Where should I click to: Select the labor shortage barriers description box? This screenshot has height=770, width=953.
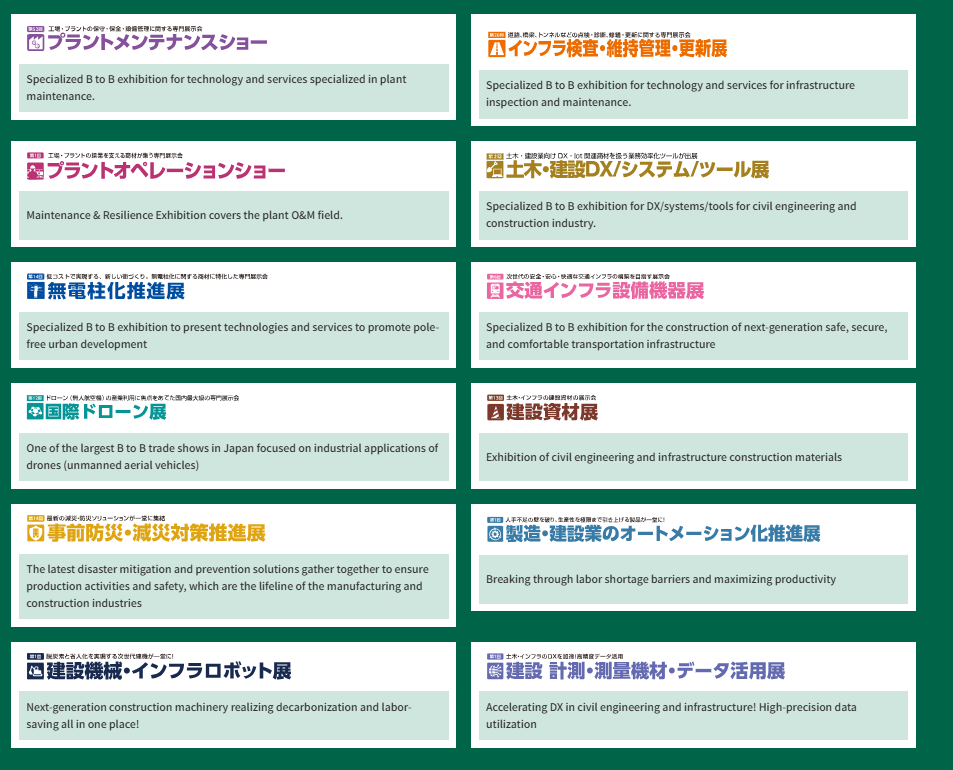[x=692, y=579]
